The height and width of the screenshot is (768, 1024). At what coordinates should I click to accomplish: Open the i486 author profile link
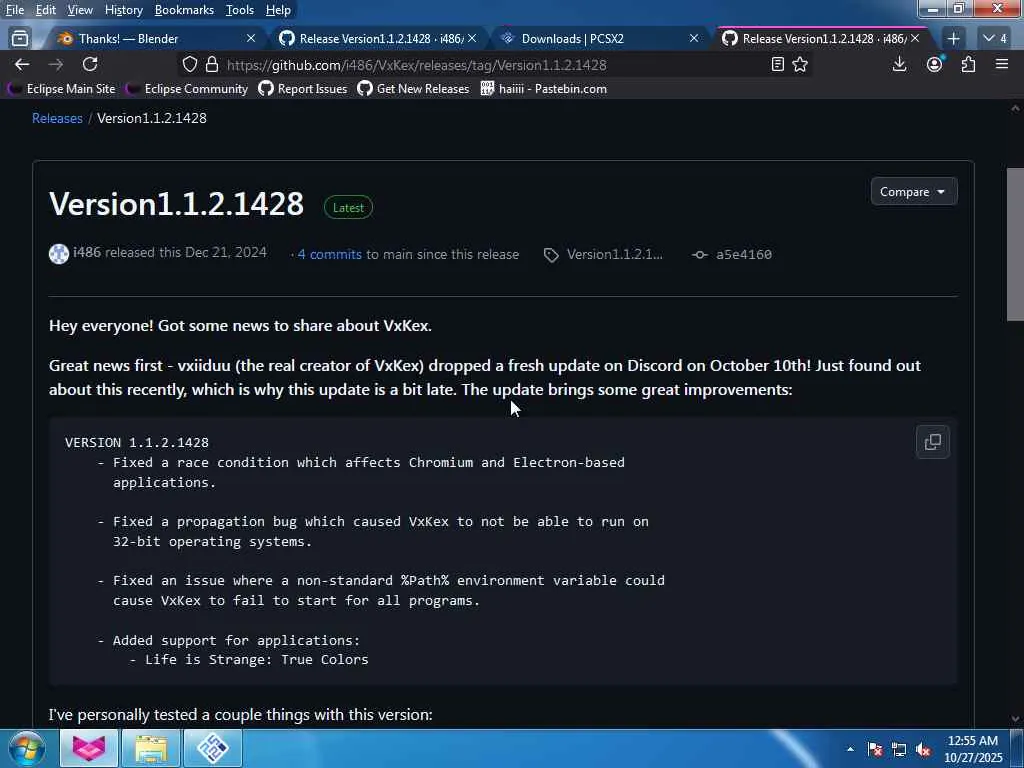tap(87, 252)
